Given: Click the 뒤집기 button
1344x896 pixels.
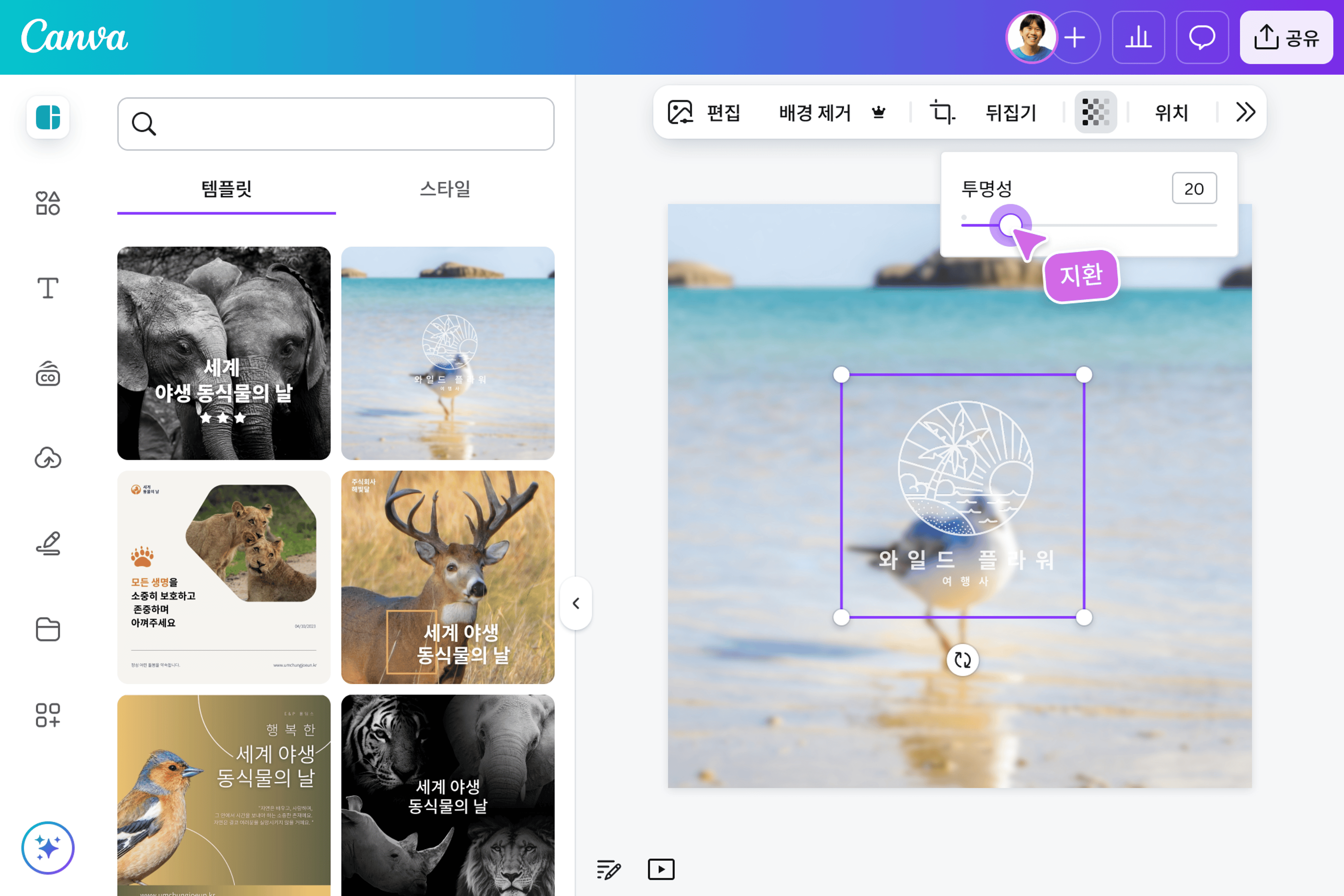Looking at the screenshot, I should tap(1010, 113).
